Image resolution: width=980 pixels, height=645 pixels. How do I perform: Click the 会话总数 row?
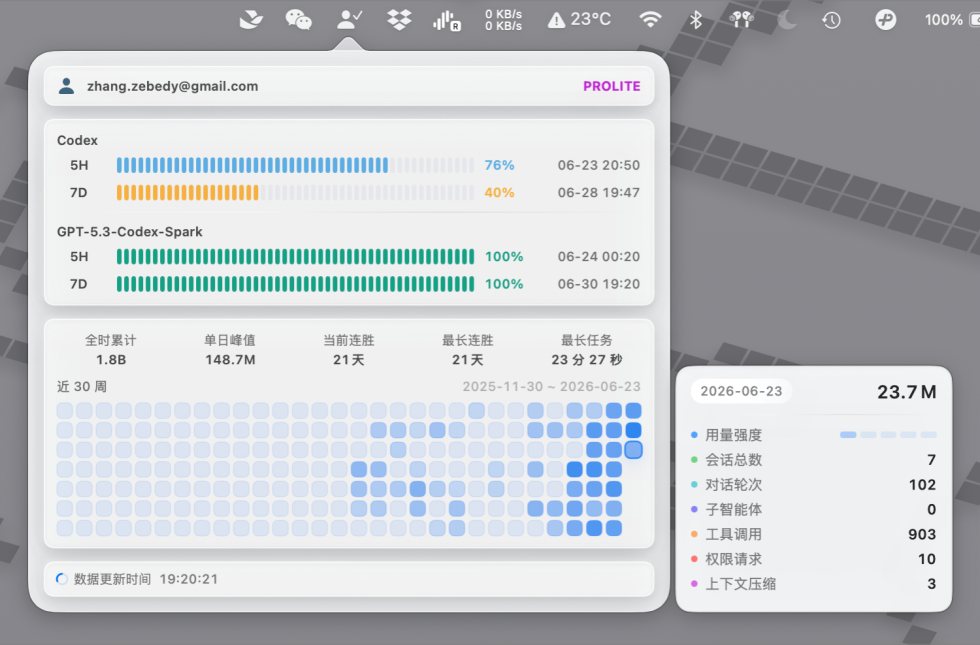click(813, 459)
